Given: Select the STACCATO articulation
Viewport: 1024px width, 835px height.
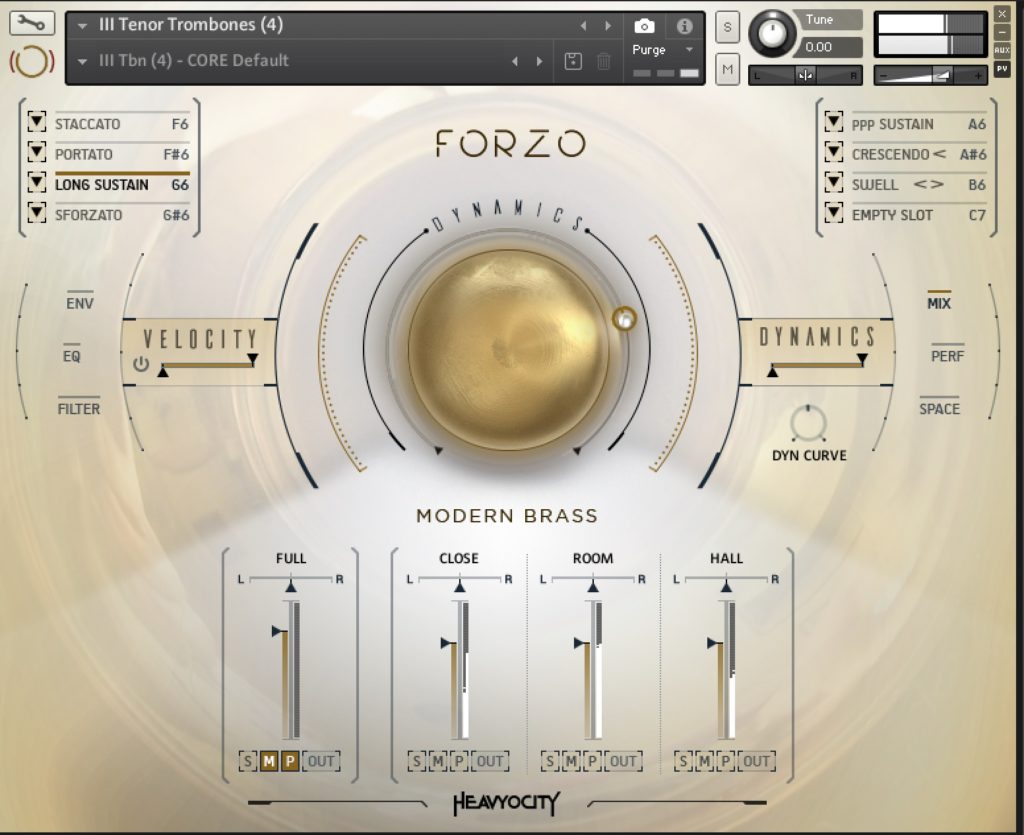Looking at the screenshot, I should (x=122, y=124).
